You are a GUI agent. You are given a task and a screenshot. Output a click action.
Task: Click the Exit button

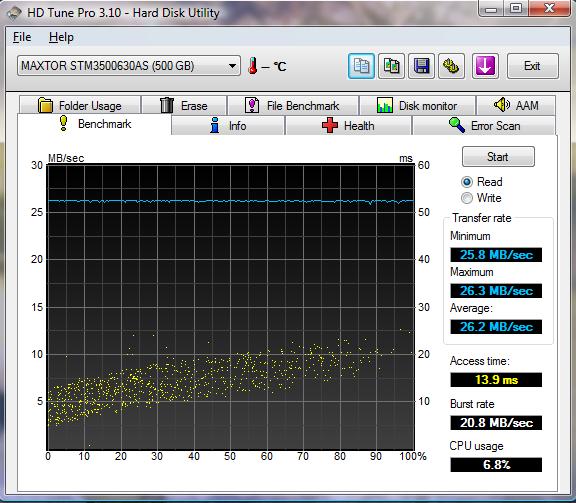(x=533, y=66)
